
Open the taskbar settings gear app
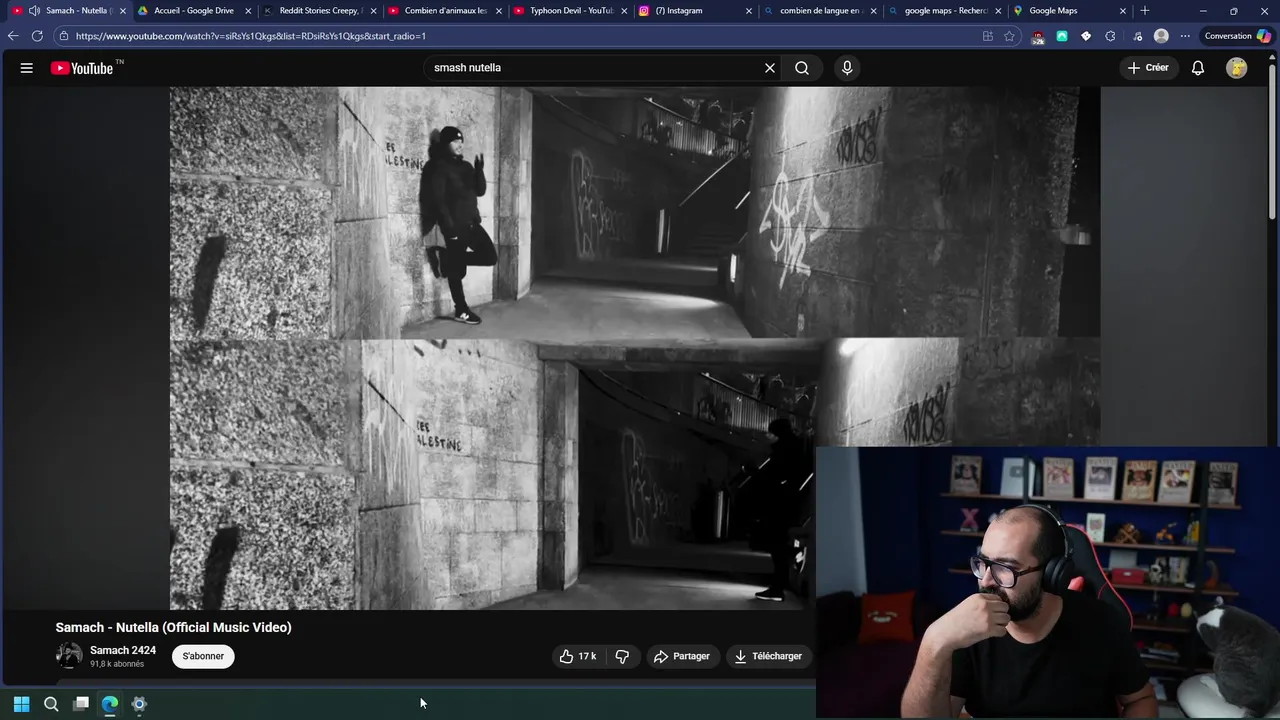pyautogui.click(x=139, y=704)
